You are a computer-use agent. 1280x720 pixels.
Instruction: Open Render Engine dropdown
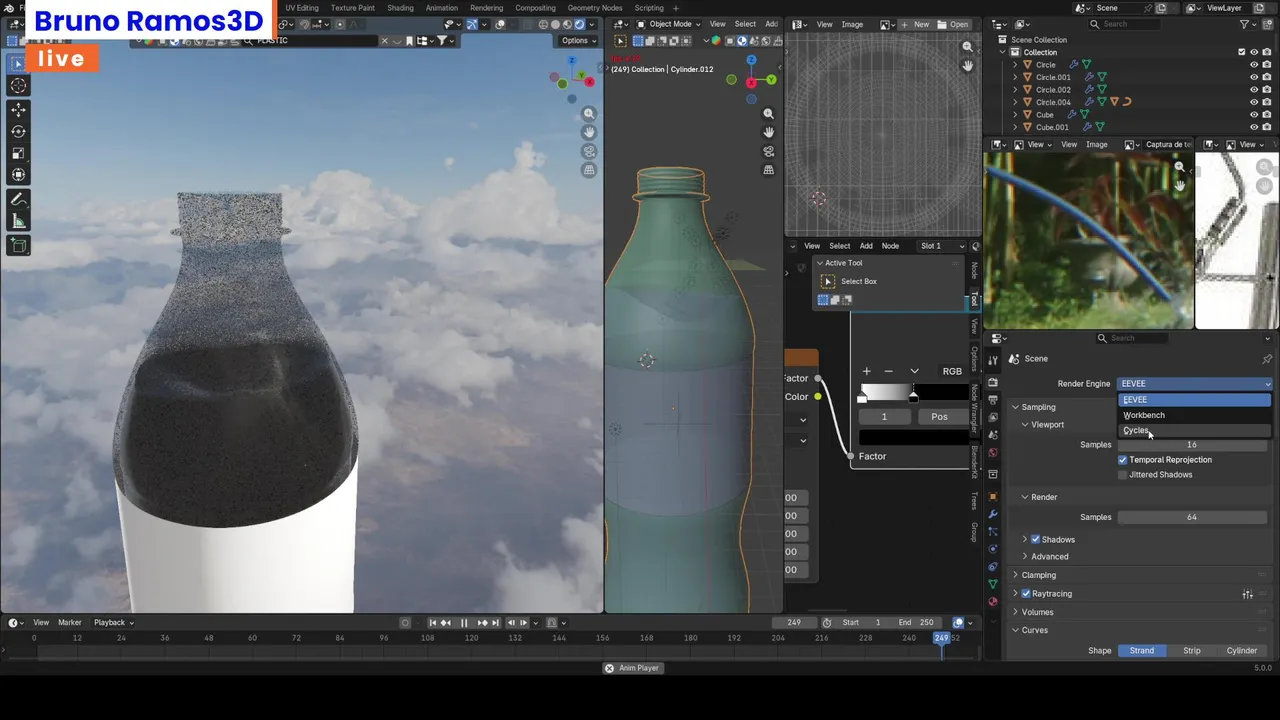(1195, 384)
